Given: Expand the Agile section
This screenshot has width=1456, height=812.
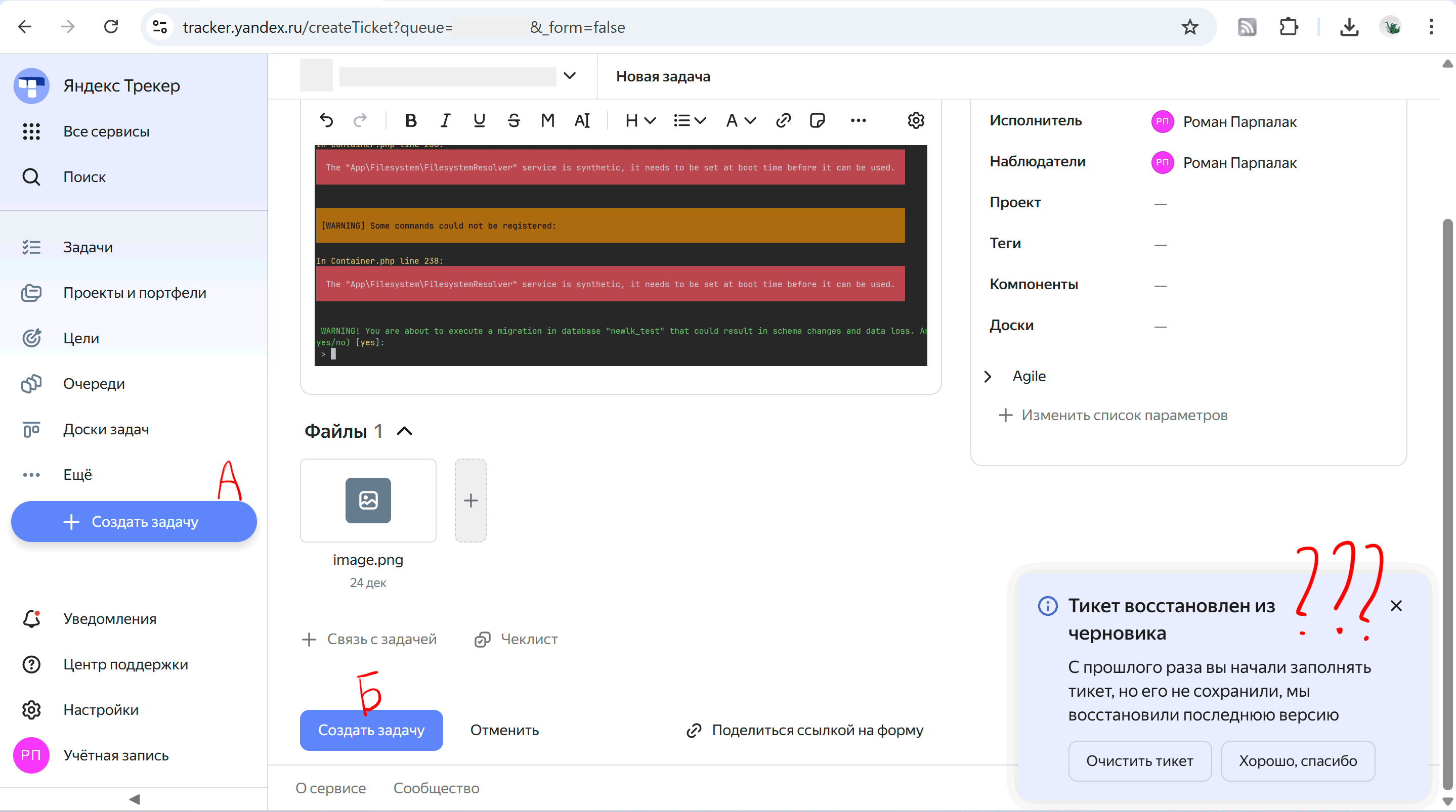Looking at the screenshot, I should 988,376.
